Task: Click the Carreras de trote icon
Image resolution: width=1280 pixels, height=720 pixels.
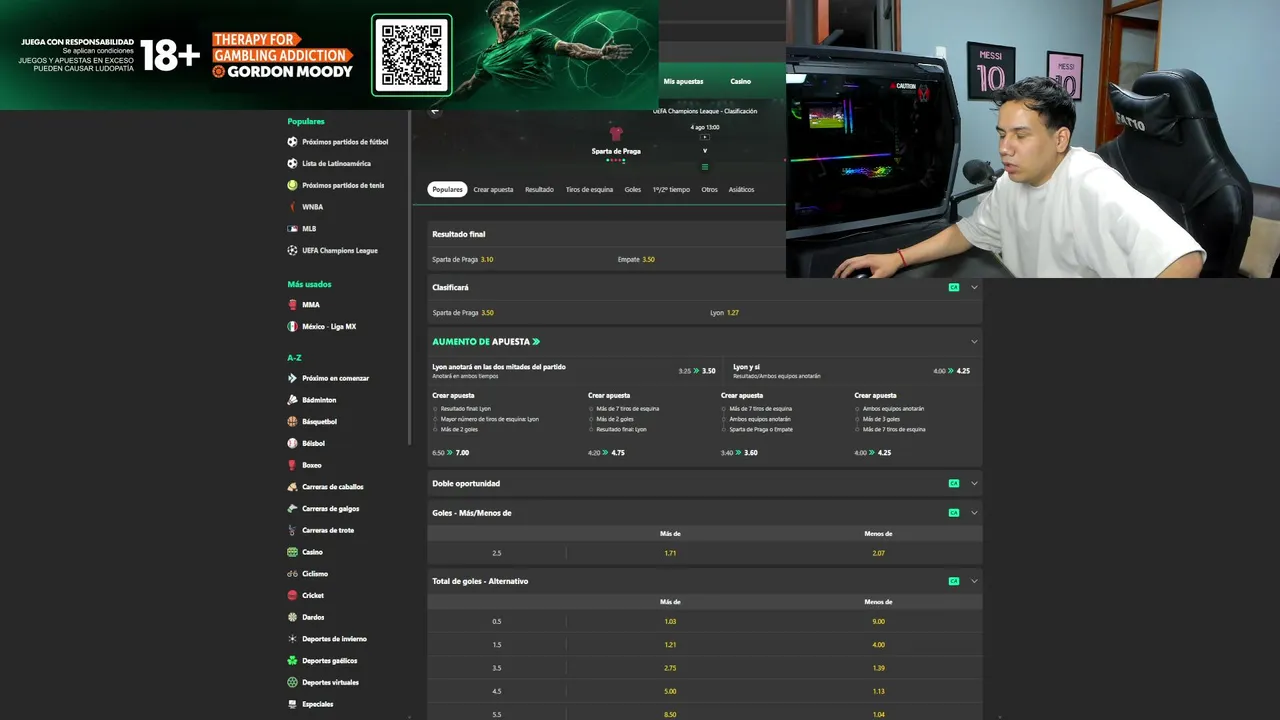Action: (292, 530)
